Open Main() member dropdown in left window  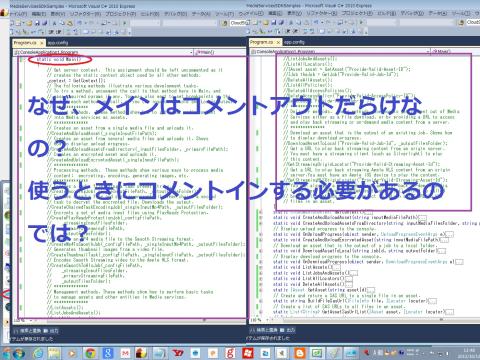tap(220, 52)
